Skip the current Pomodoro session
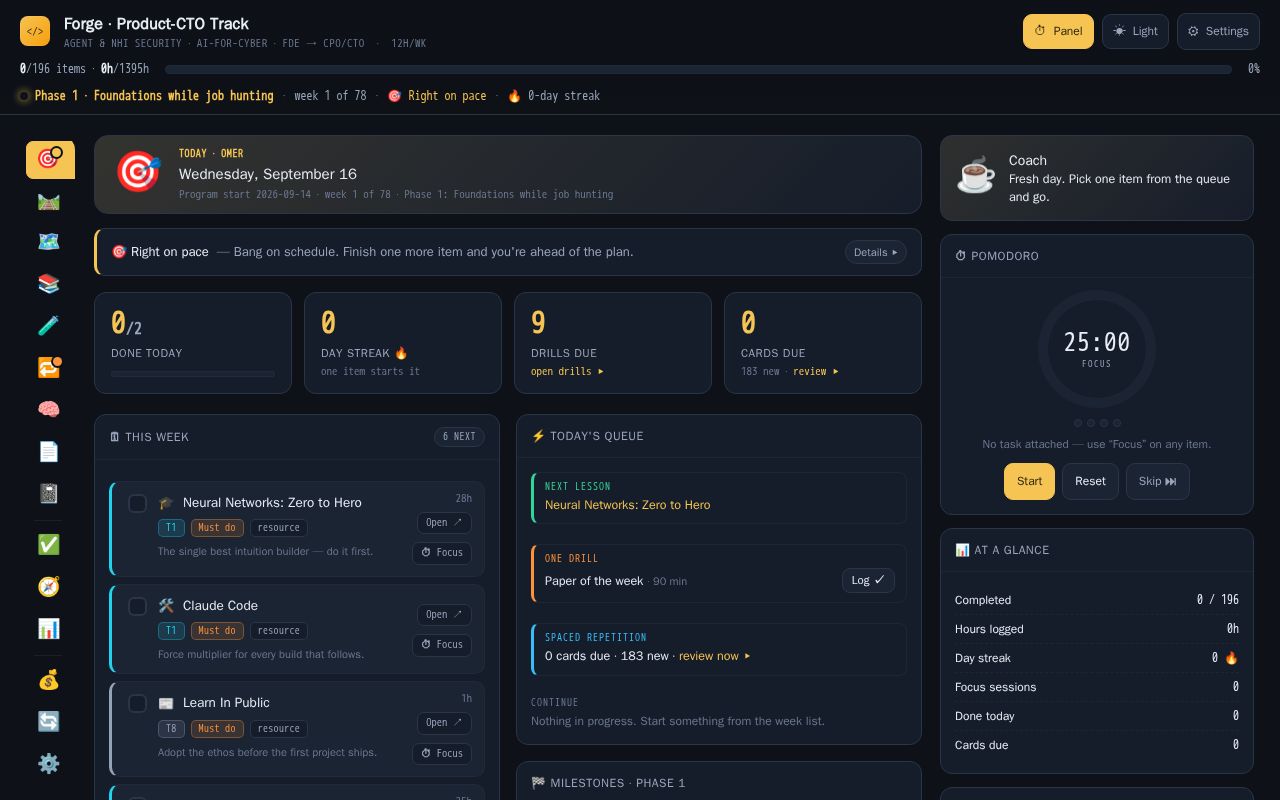This screenshot has height=800, width=1280. coord(1158,481)
